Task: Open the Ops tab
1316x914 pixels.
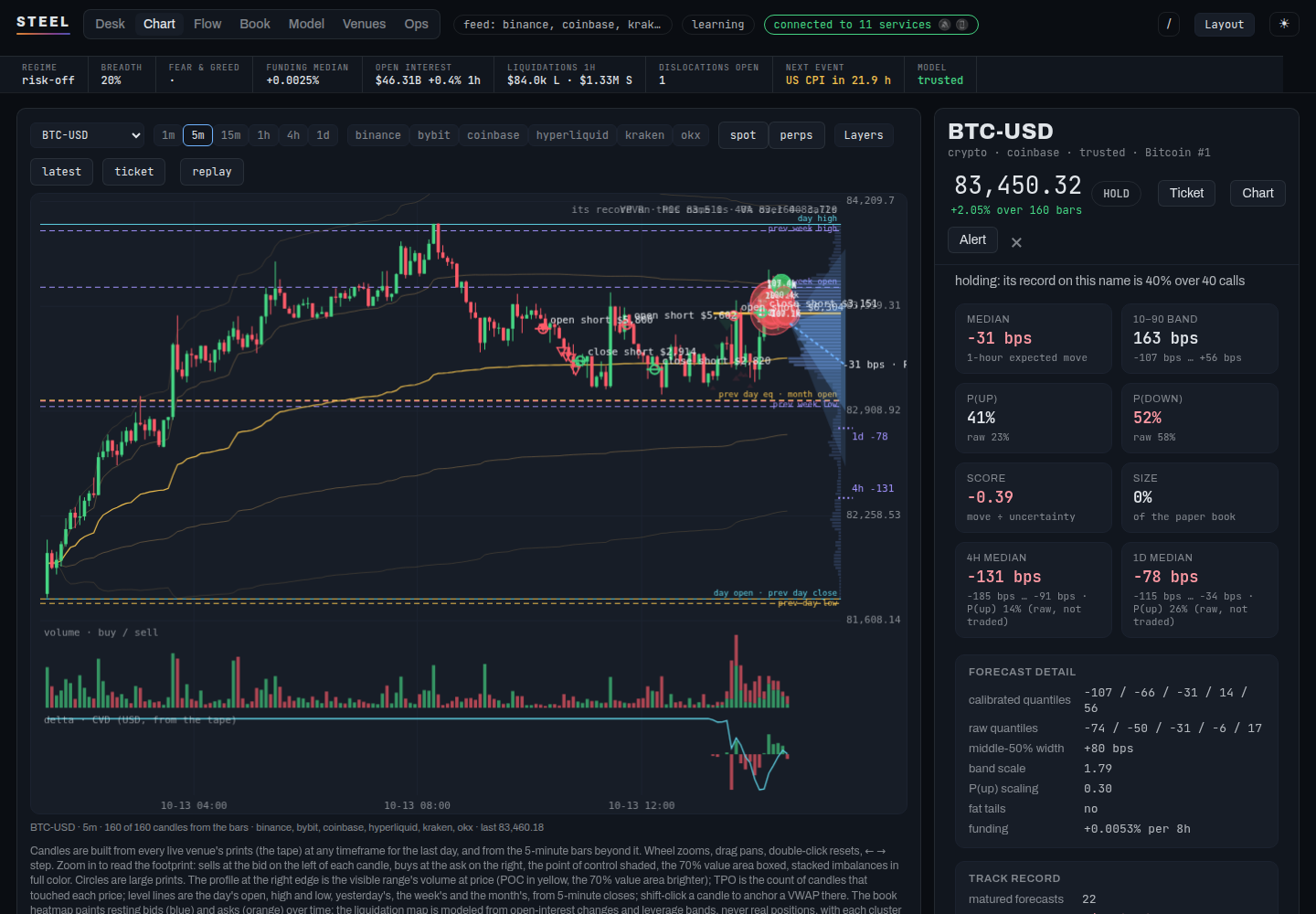Action: 417,24
